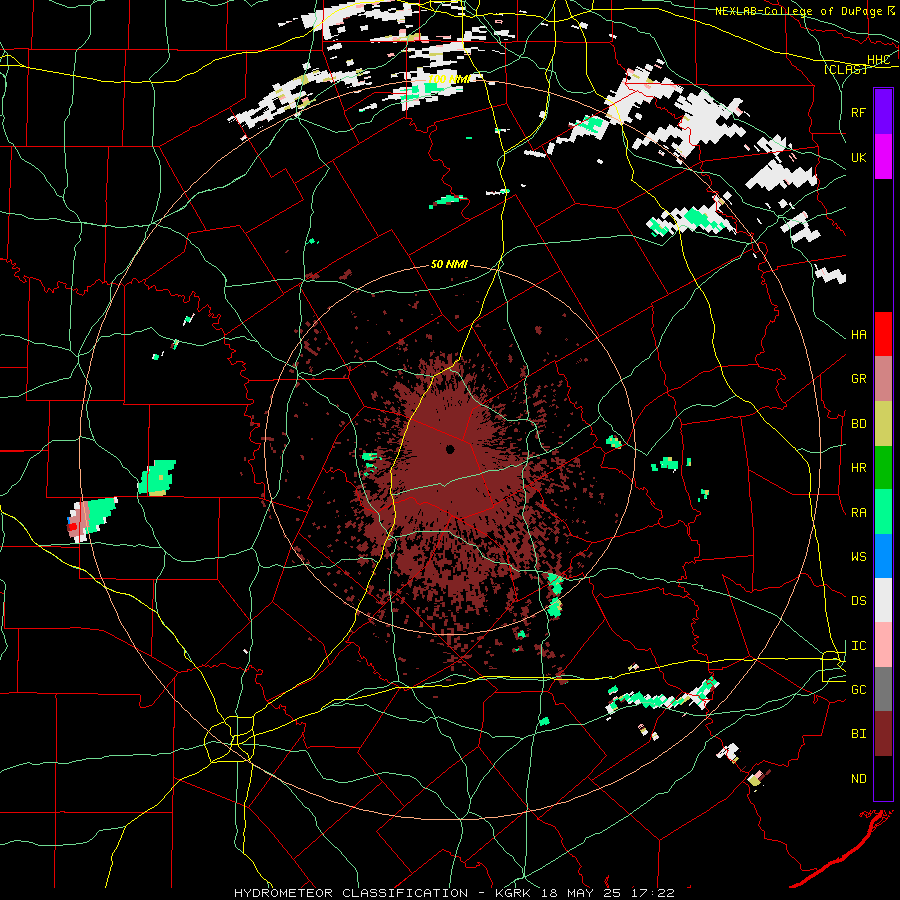The height and width of the screenshot is (900, 900).
Task: Click the Hydrometeor Classification KGRK caption
Action: (454, 893)
